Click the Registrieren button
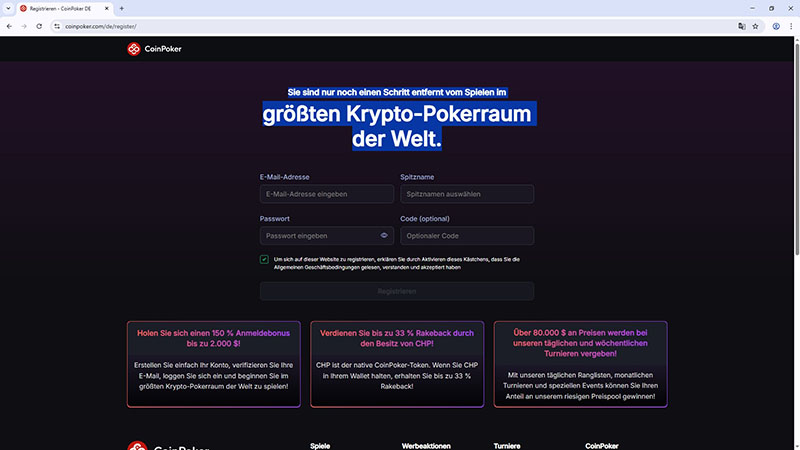800x450 pixels. (397, 291)
